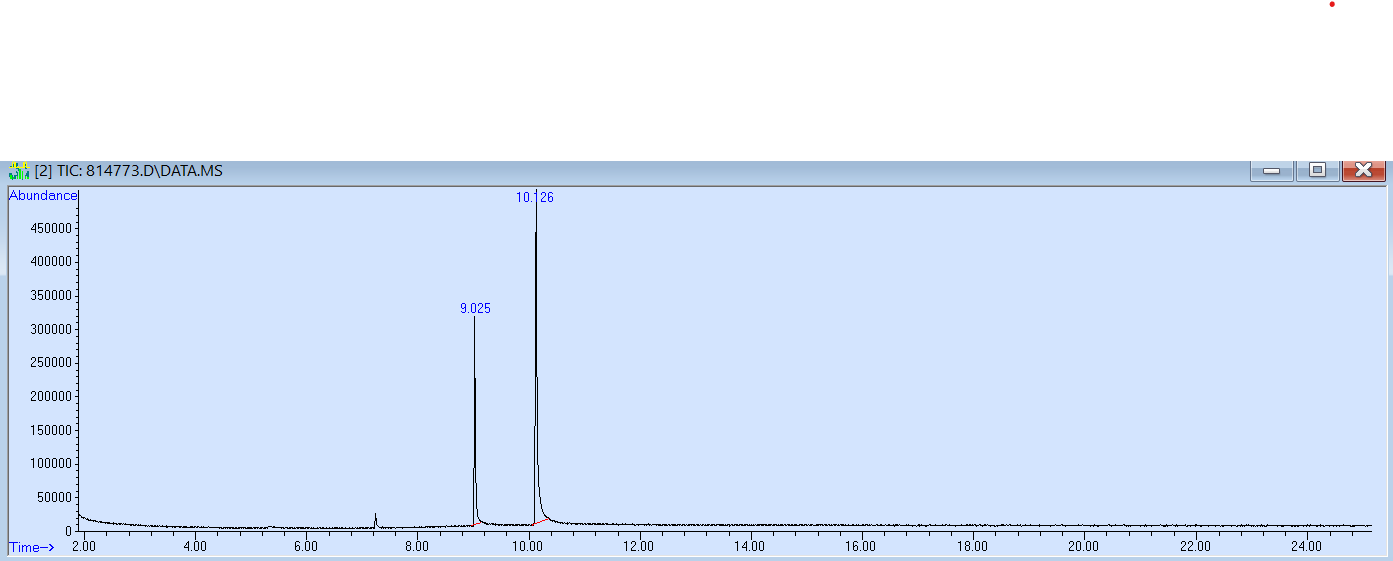Viewport: 1393px width, 561px height.
Task: Click the small peak near 7.2 minutes
Action: click(375, 517)
